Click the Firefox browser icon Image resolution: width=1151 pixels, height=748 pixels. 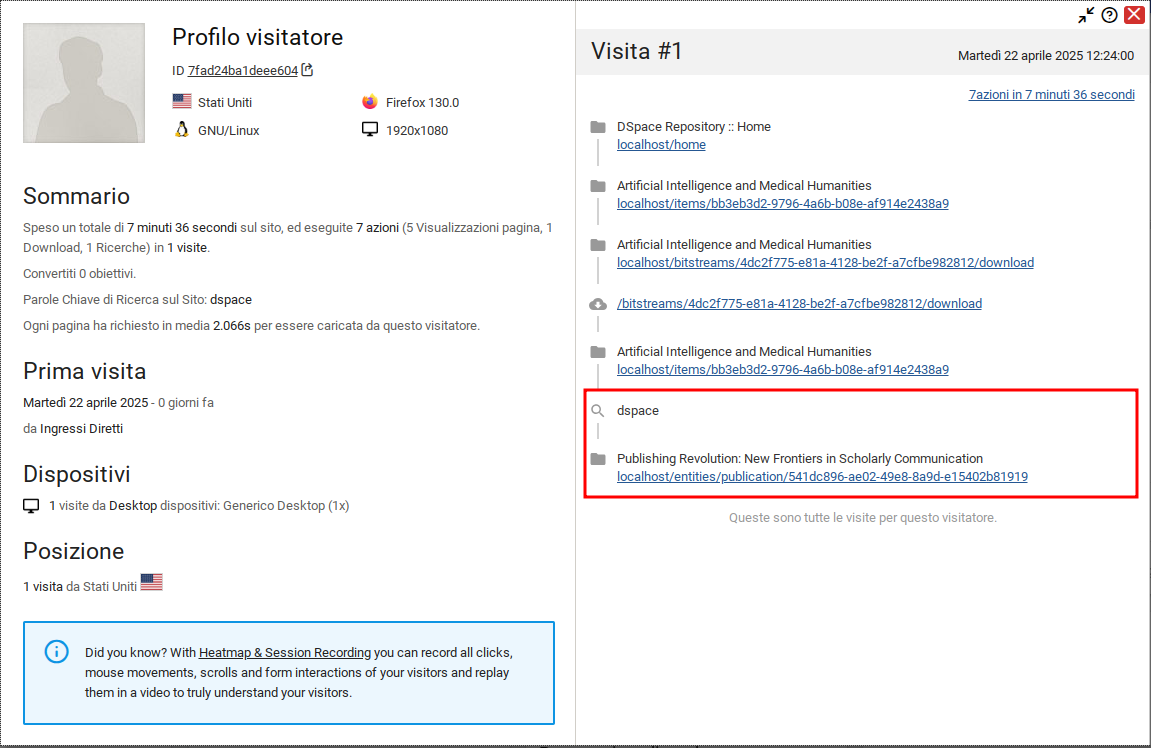tap(370, 102)
